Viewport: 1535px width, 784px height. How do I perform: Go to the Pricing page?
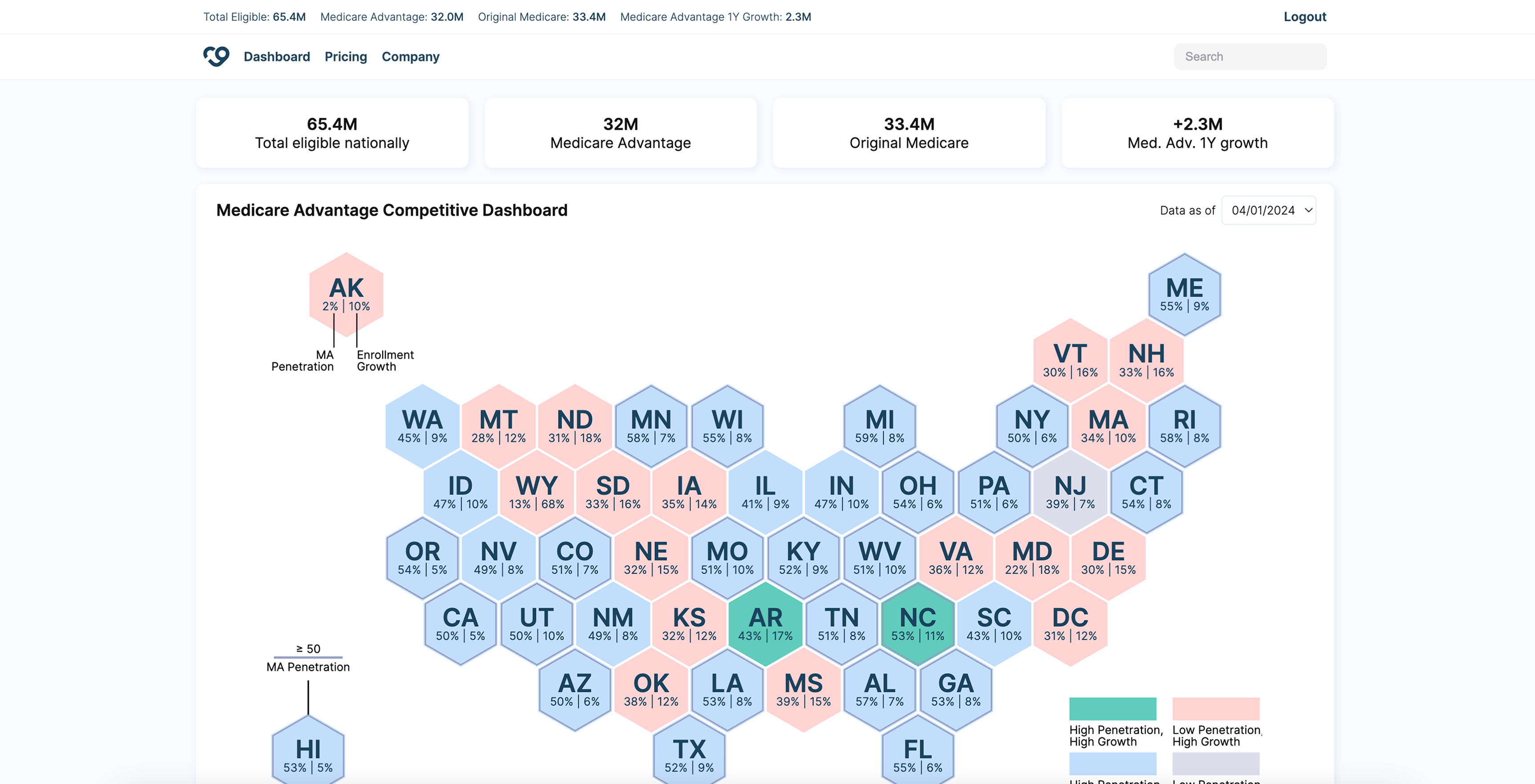click(346, 56)
